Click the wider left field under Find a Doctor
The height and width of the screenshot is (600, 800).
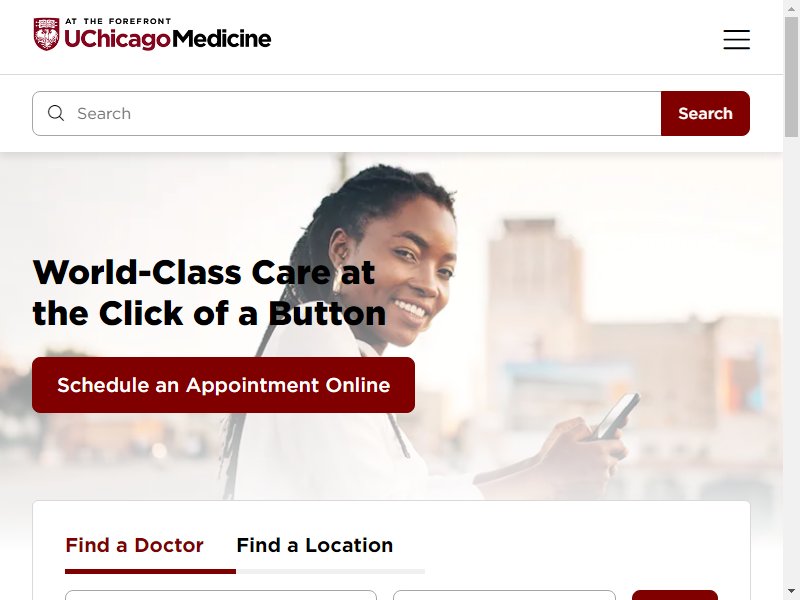click(x=221, y=595)
